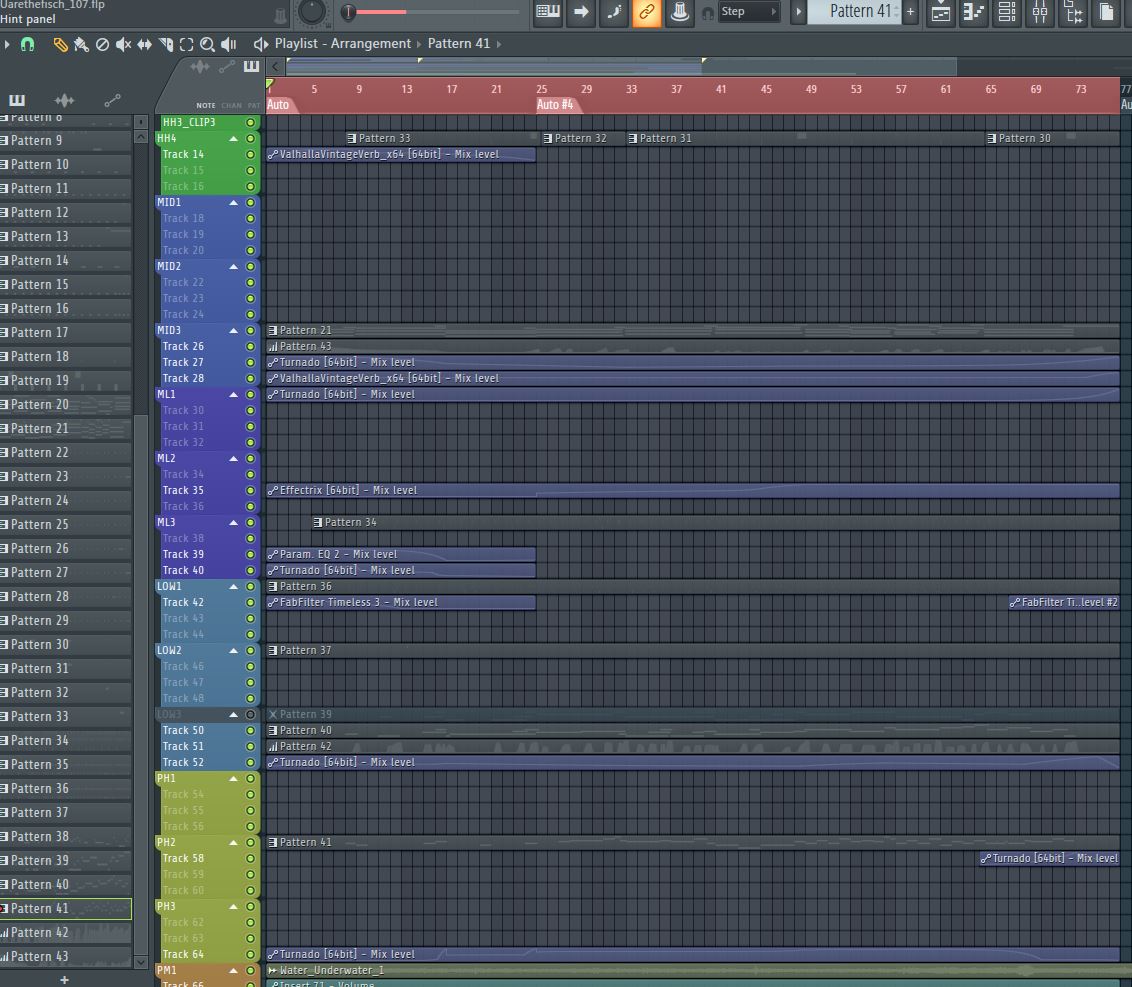
Task: Select Water_Underwater_1 audio clip
Action: [692, 970]
